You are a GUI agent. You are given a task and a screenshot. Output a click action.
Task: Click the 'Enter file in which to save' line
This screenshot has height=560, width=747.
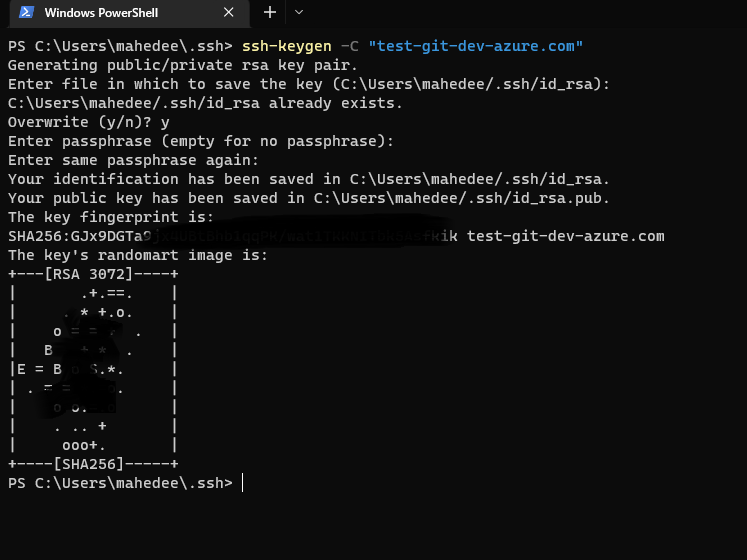309,84
